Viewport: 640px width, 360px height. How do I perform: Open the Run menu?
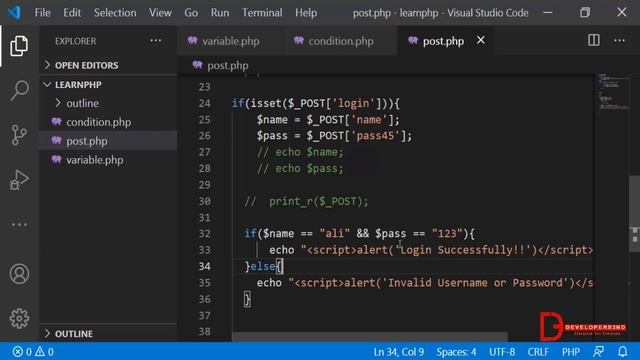coord(220,13)
